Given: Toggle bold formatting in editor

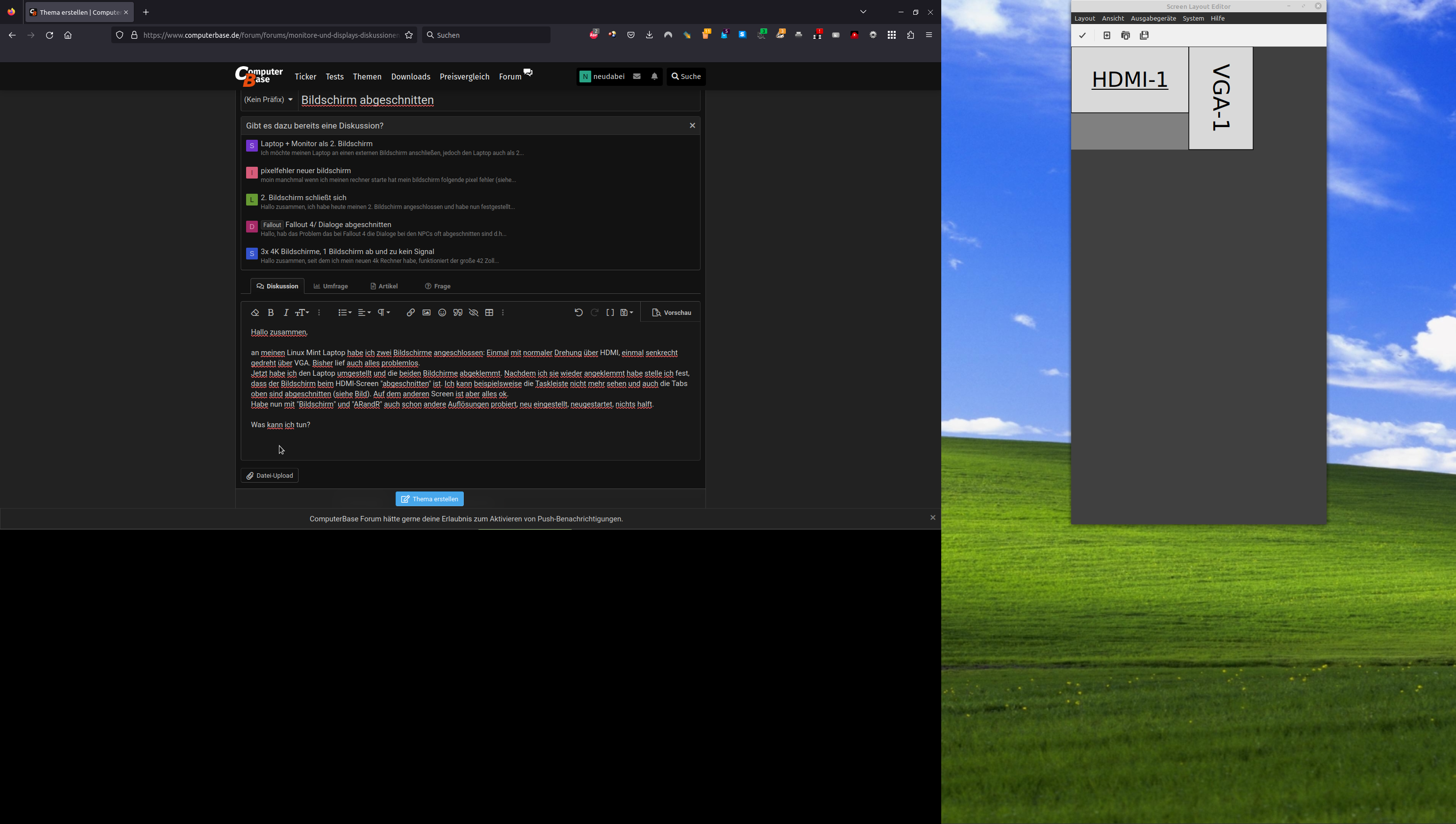Looking at the screenshot, I should tap(271, 313).
